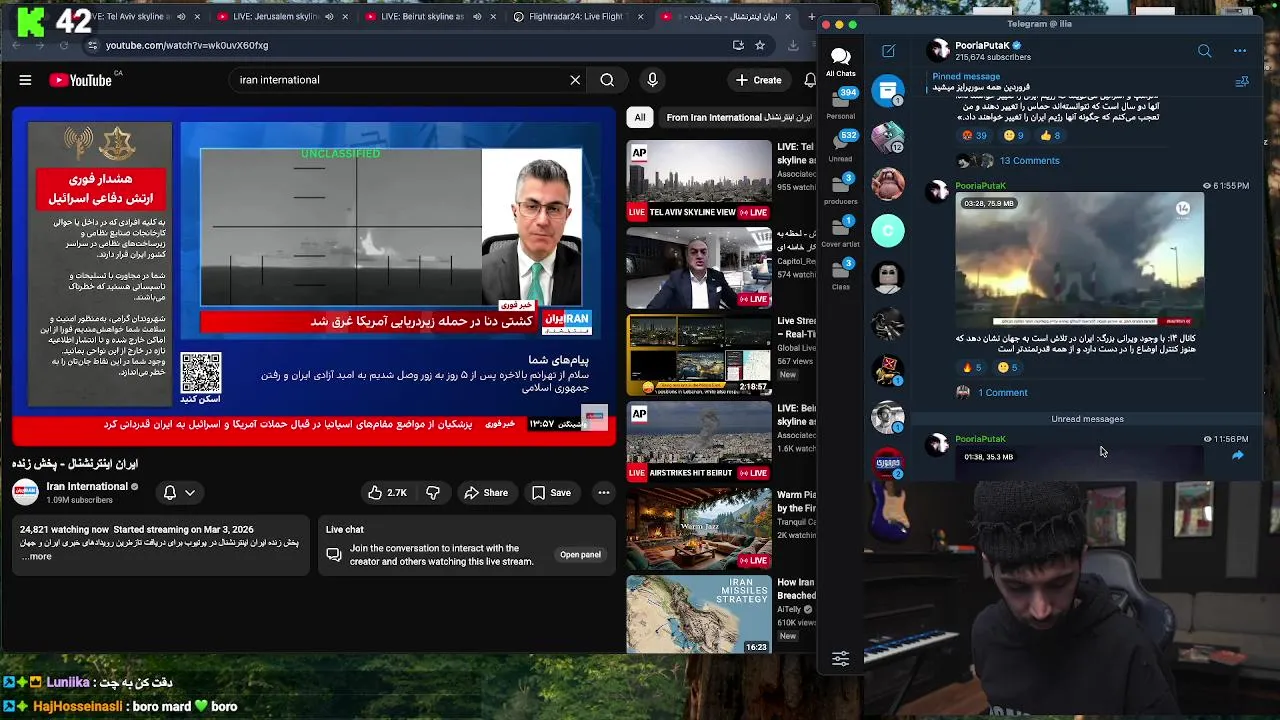Click the install app icon in address bar
This screenshot has height=720, width=1280.
[x=738, y=45]
